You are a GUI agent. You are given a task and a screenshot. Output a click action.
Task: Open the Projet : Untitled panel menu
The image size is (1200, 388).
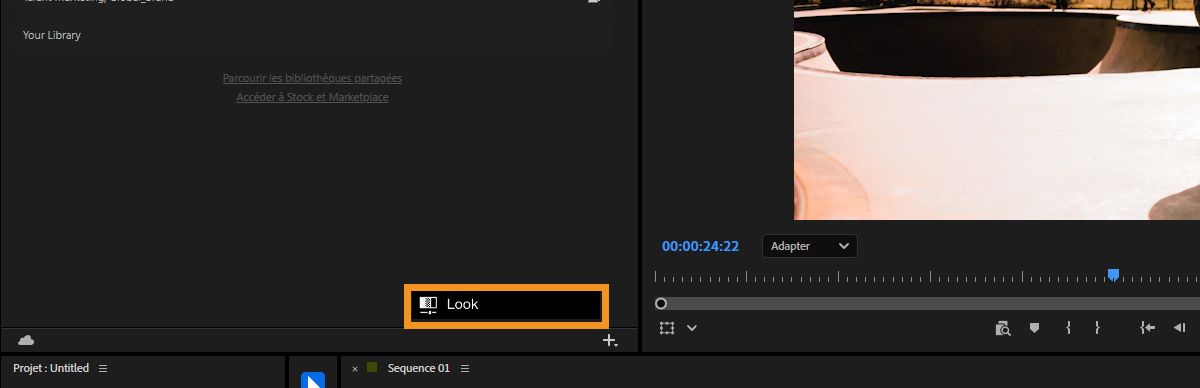(x=102, y=368)
